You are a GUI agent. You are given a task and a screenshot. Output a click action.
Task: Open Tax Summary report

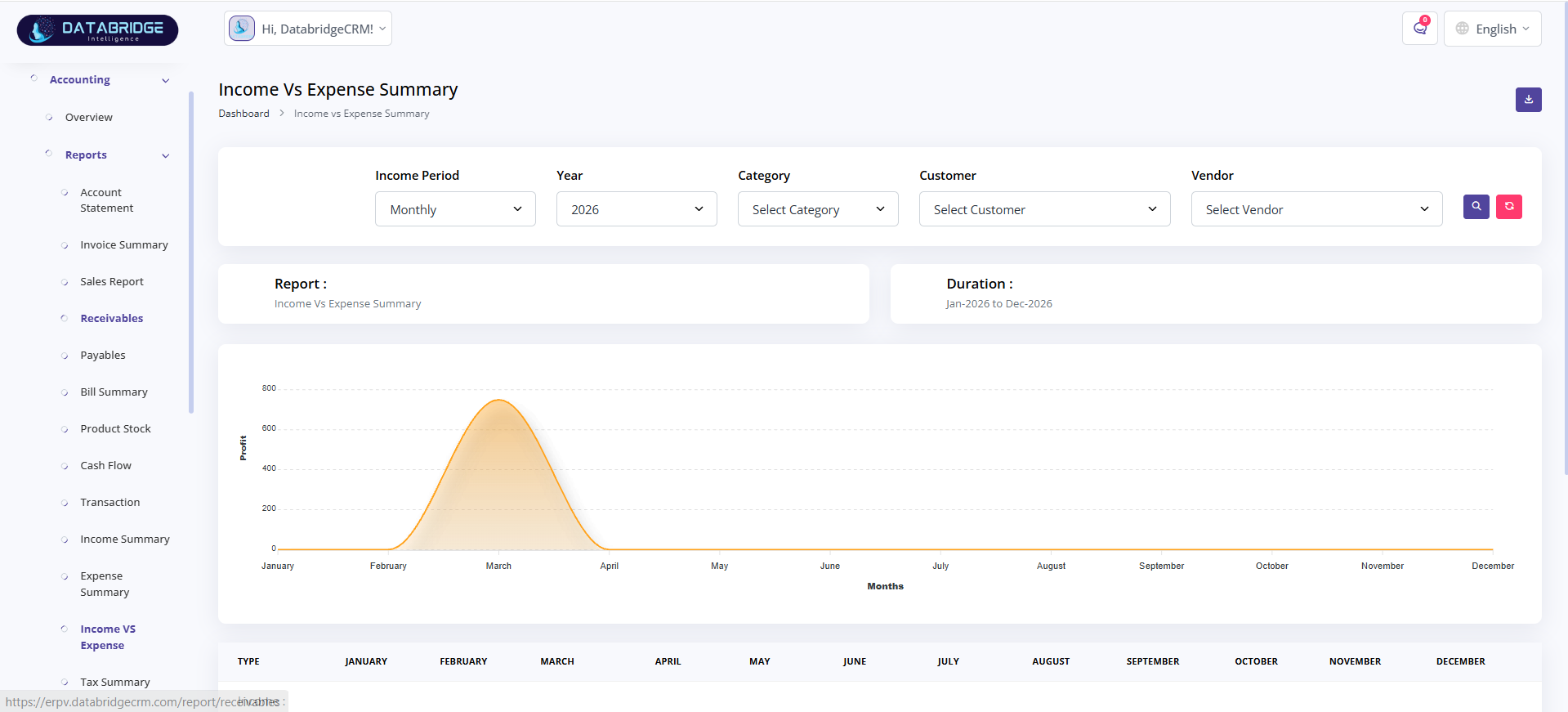(115, 683)
